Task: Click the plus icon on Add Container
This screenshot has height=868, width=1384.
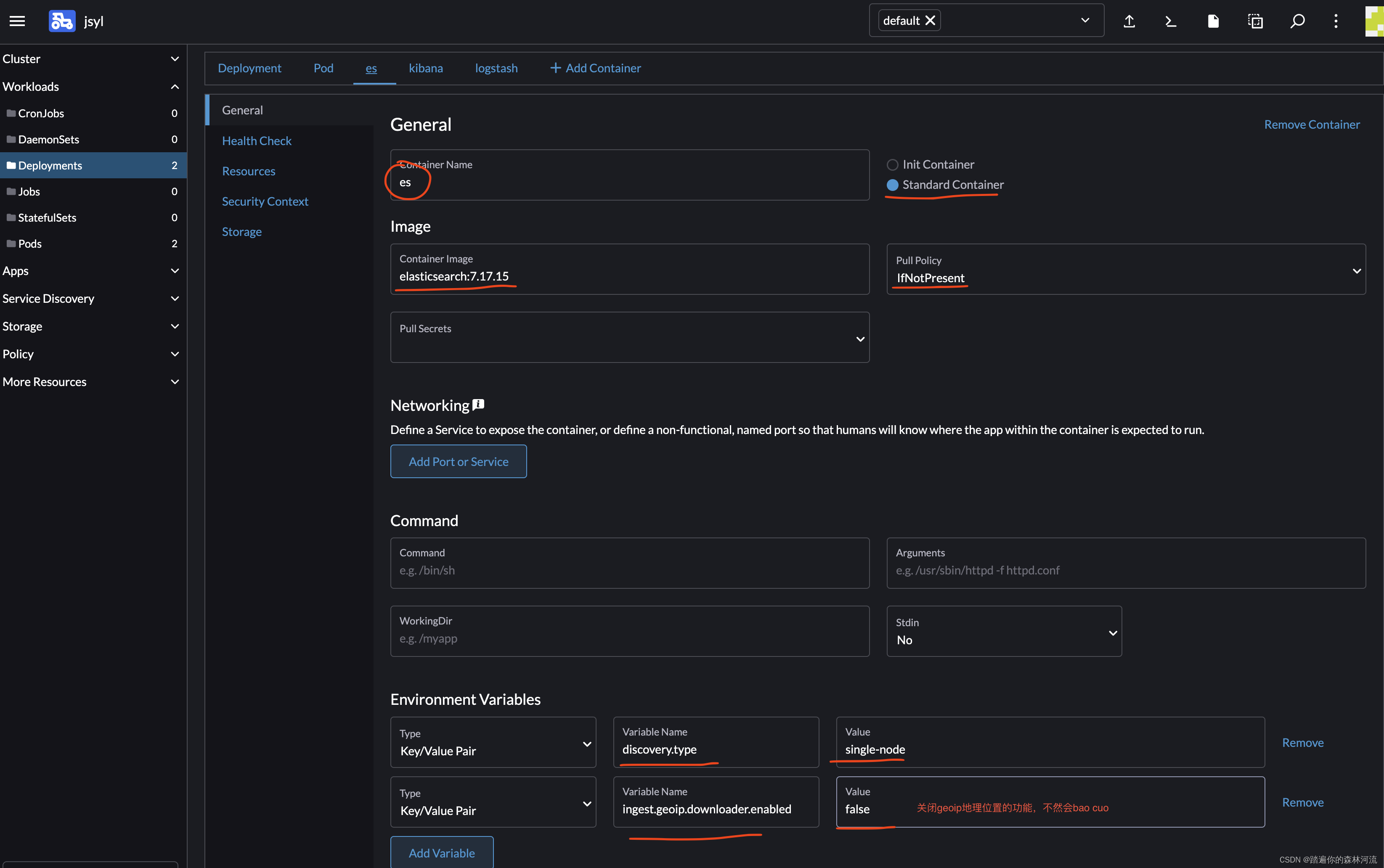Action: tap(555, 68)
